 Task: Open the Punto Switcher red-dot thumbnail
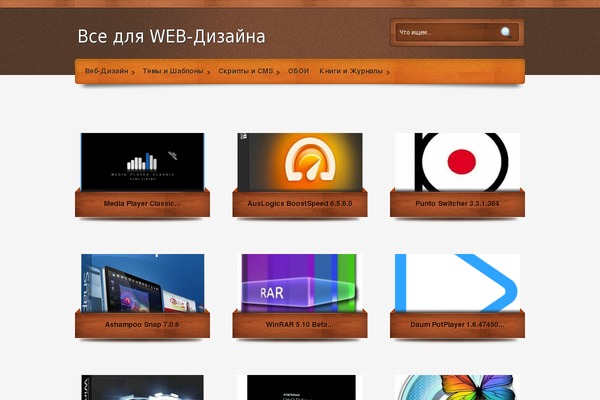457,162
